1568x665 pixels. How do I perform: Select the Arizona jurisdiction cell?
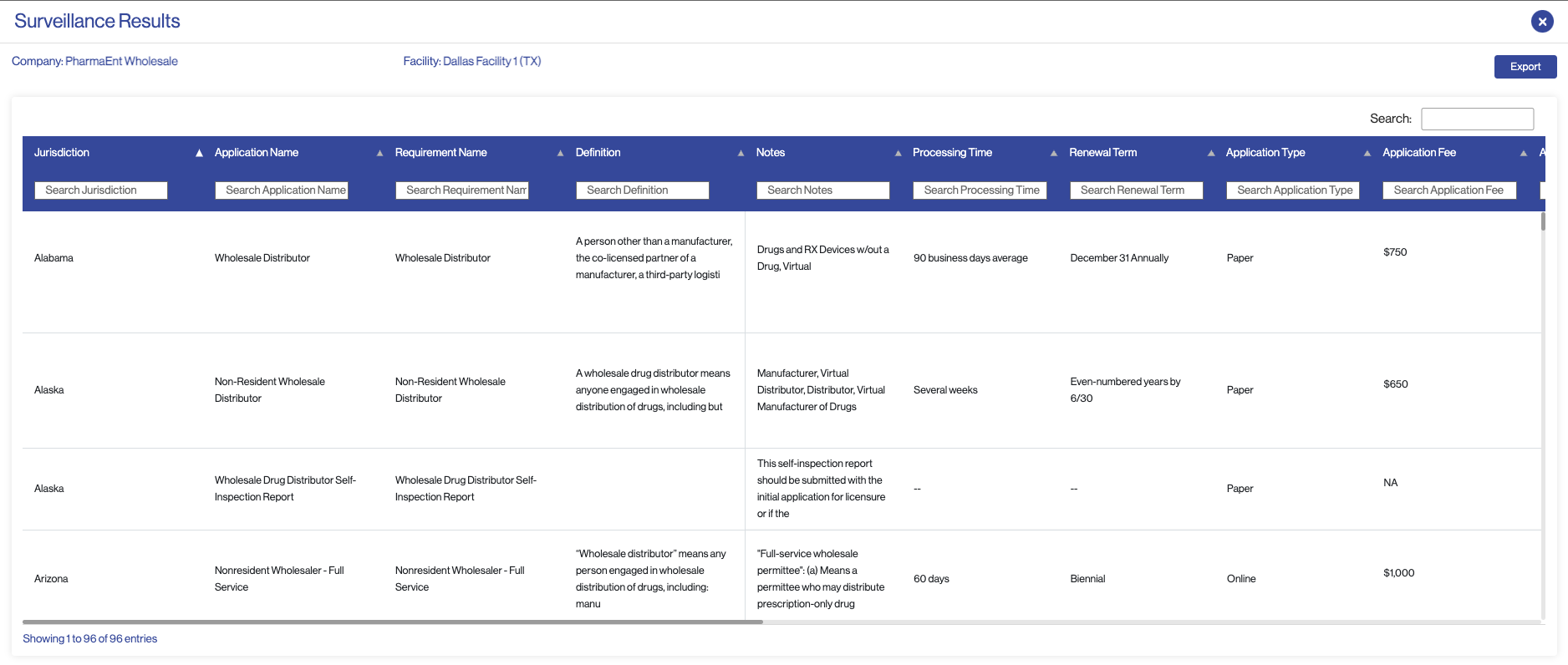point(51,579)
